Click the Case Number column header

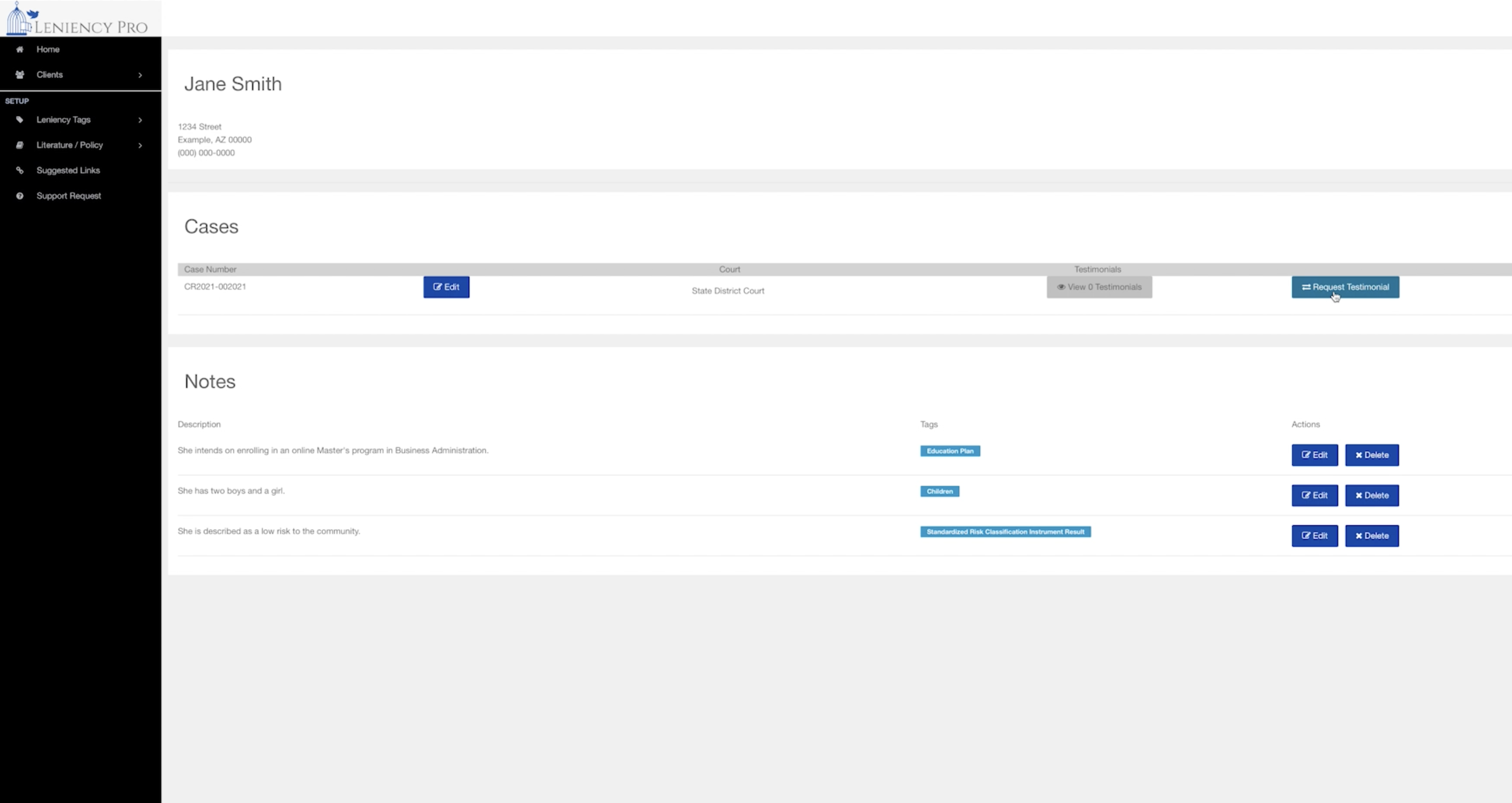[x=210, y=269]
